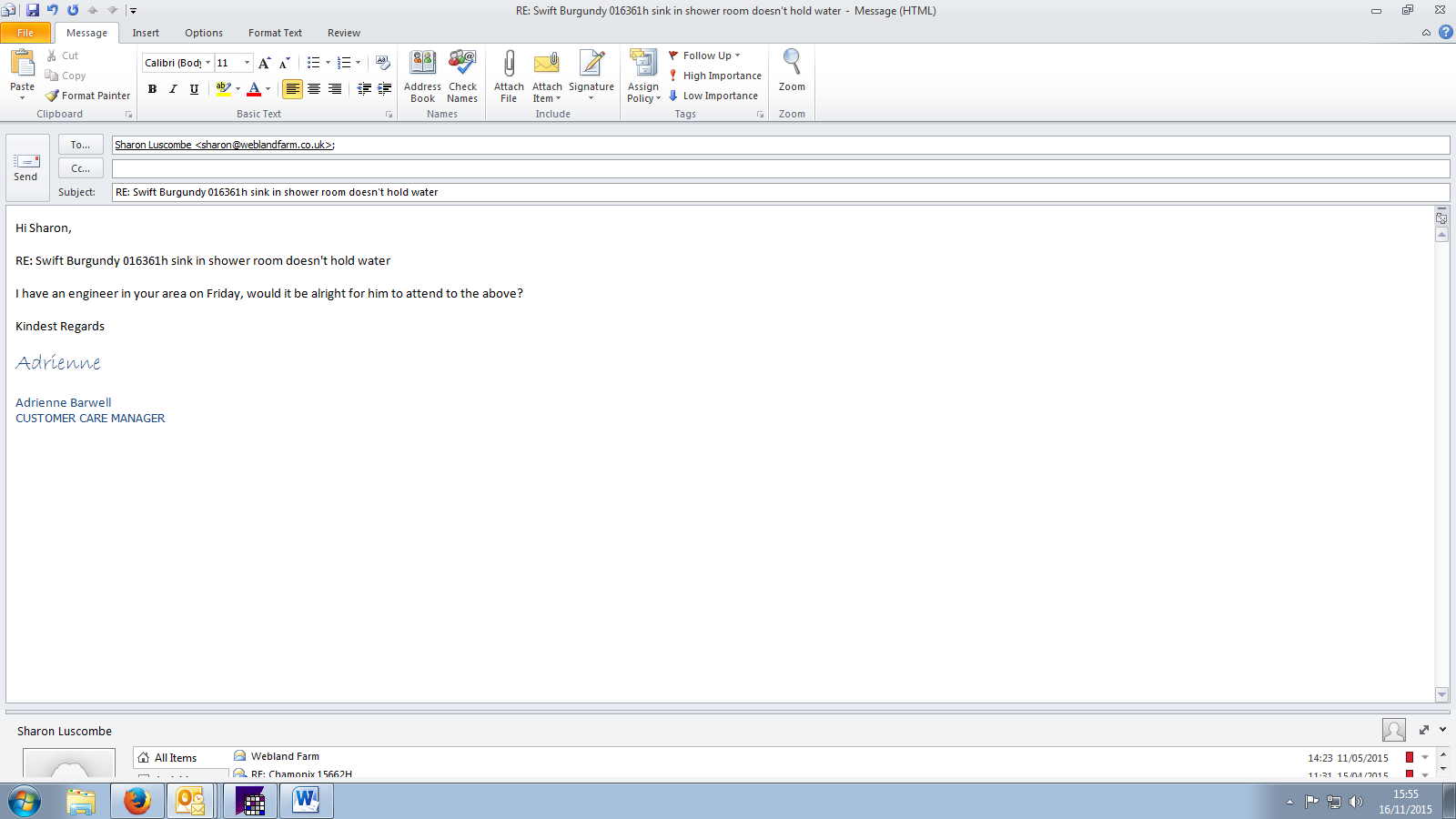Select the Message ribbon tab

tap(86, 33)
